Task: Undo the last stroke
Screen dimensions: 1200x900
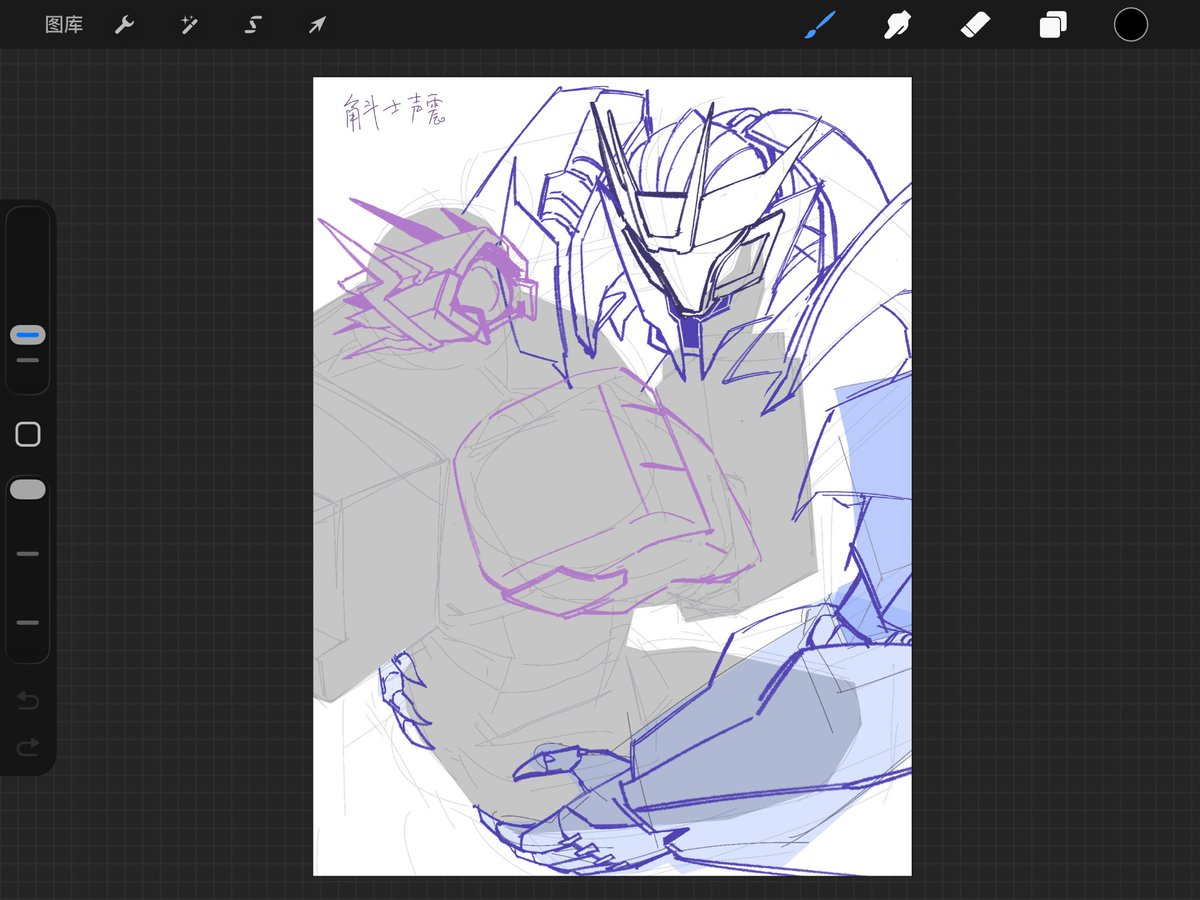Action: (28, 701)
